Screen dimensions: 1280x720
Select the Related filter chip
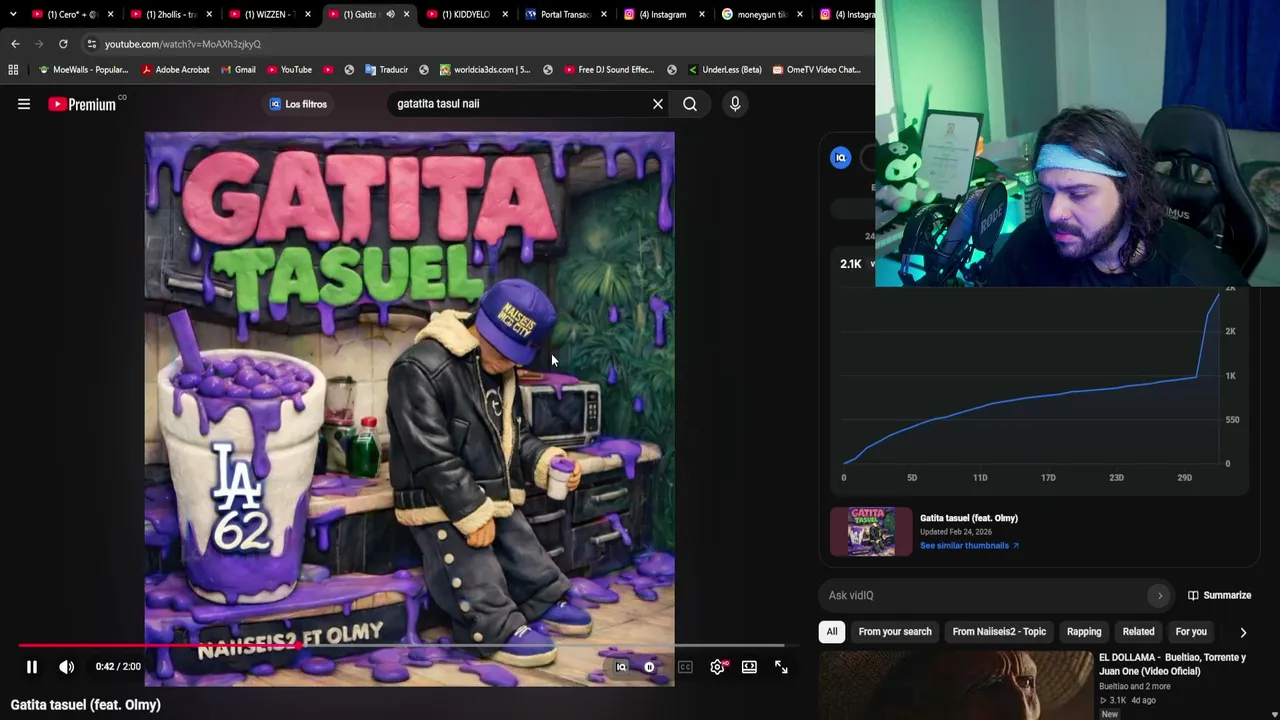1138,632
